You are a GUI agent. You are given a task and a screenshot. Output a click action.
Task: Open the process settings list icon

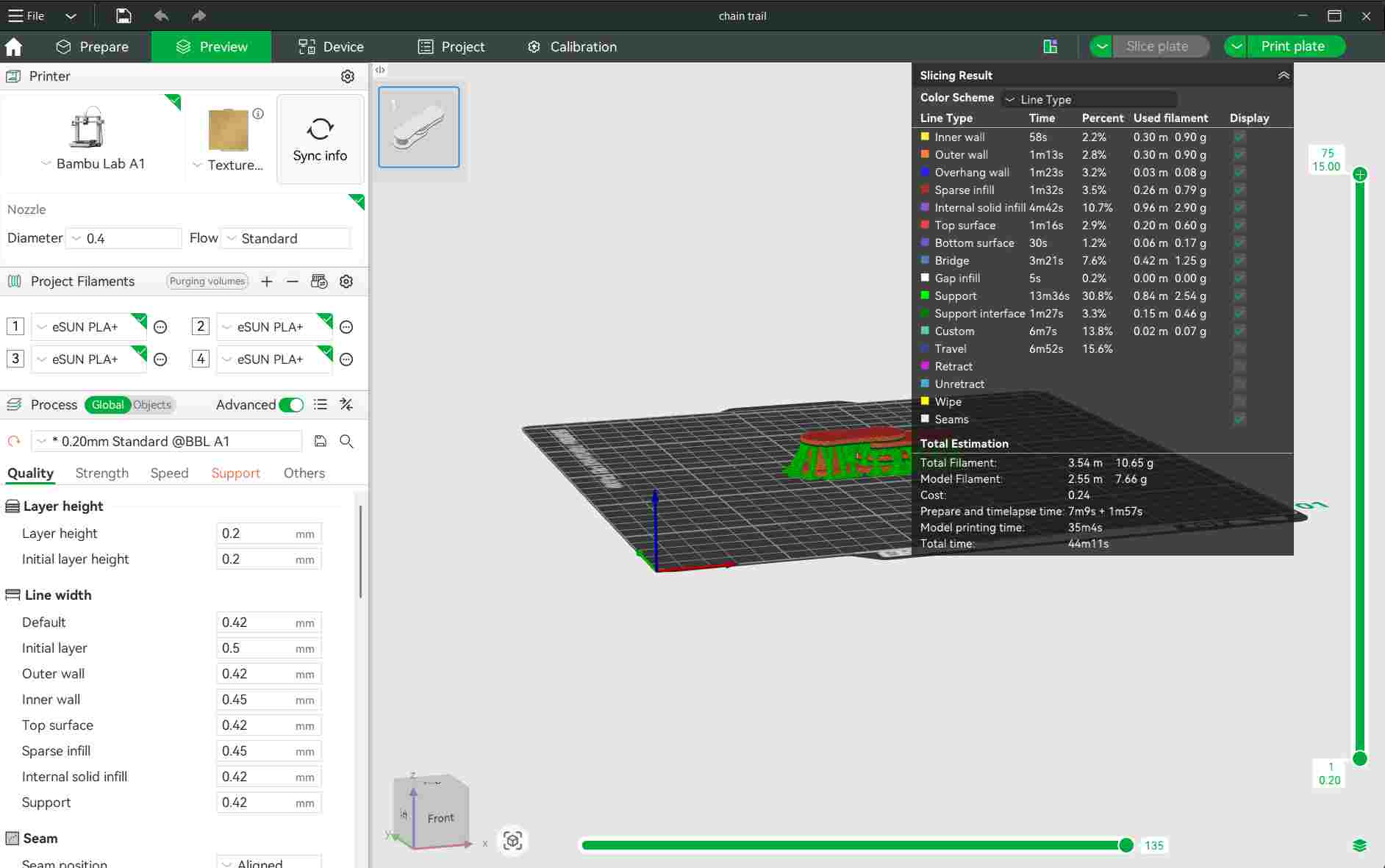tap(321, 405)
